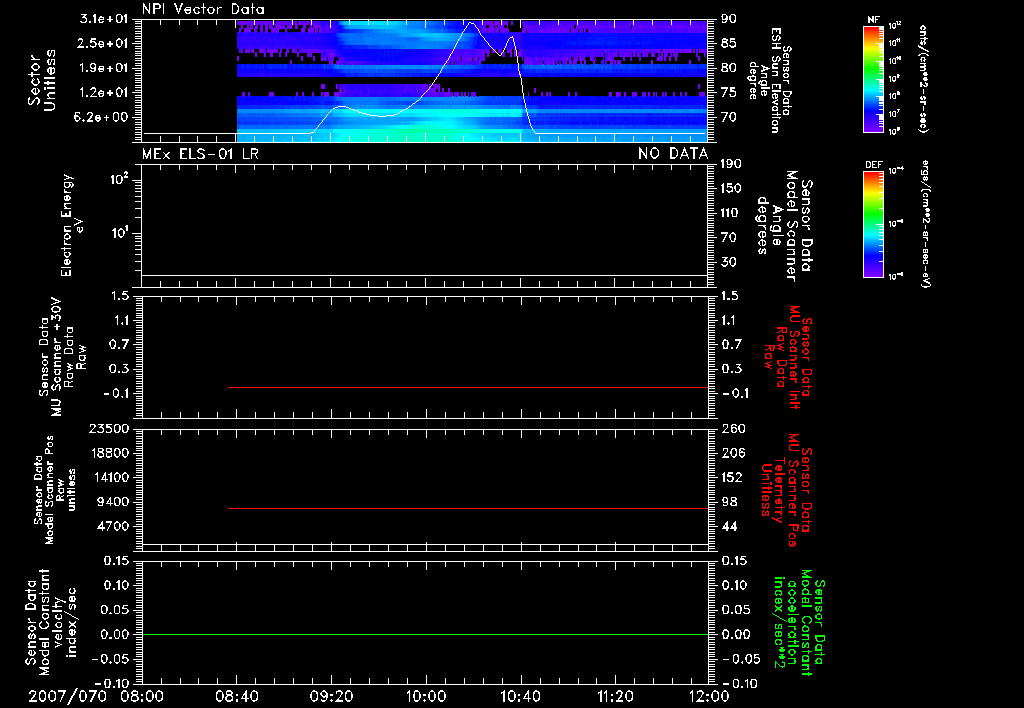Click the 10:00 time axis label

[426, 697]
